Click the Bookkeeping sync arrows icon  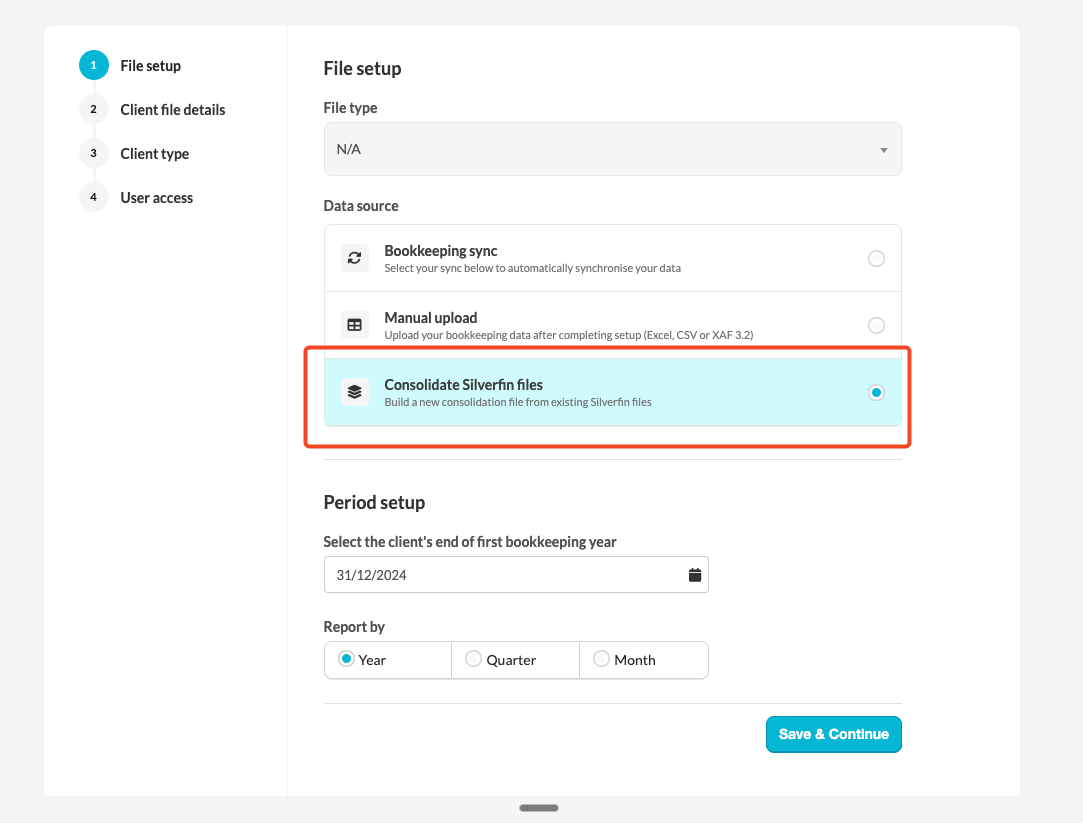tap(354, 258)
